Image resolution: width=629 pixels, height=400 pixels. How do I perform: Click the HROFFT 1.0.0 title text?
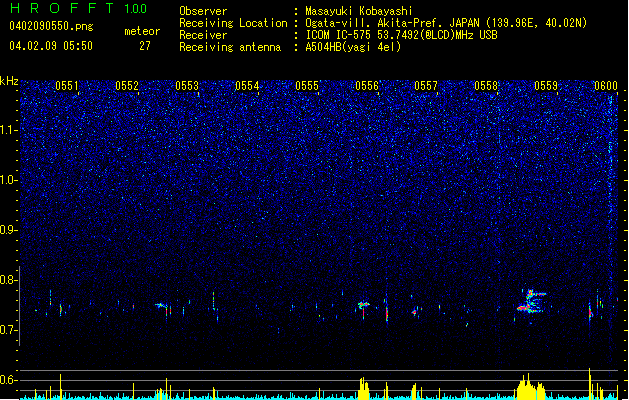coord(79,8)
